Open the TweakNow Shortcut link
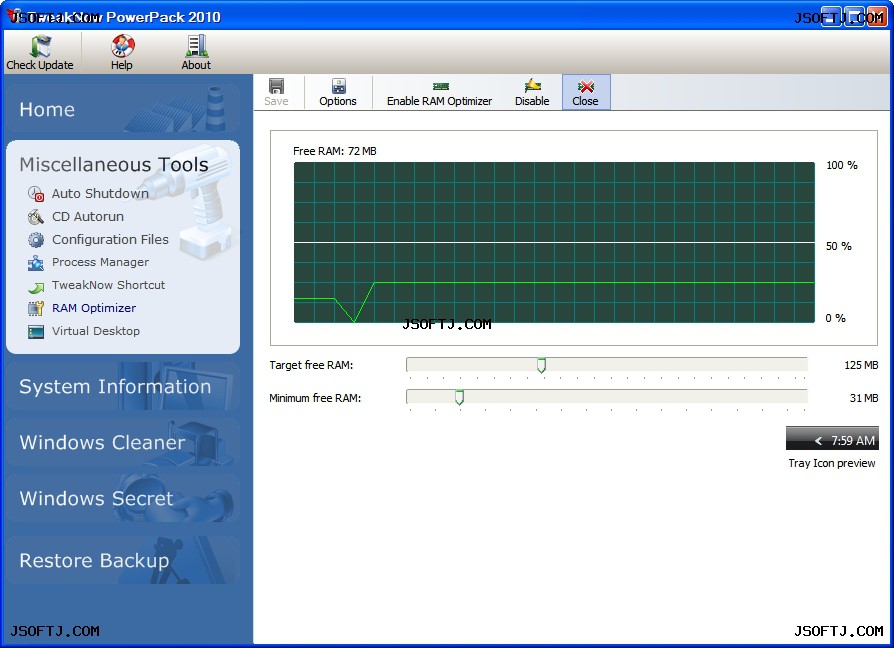Screen dimensions: 894x648 (108, 285)
